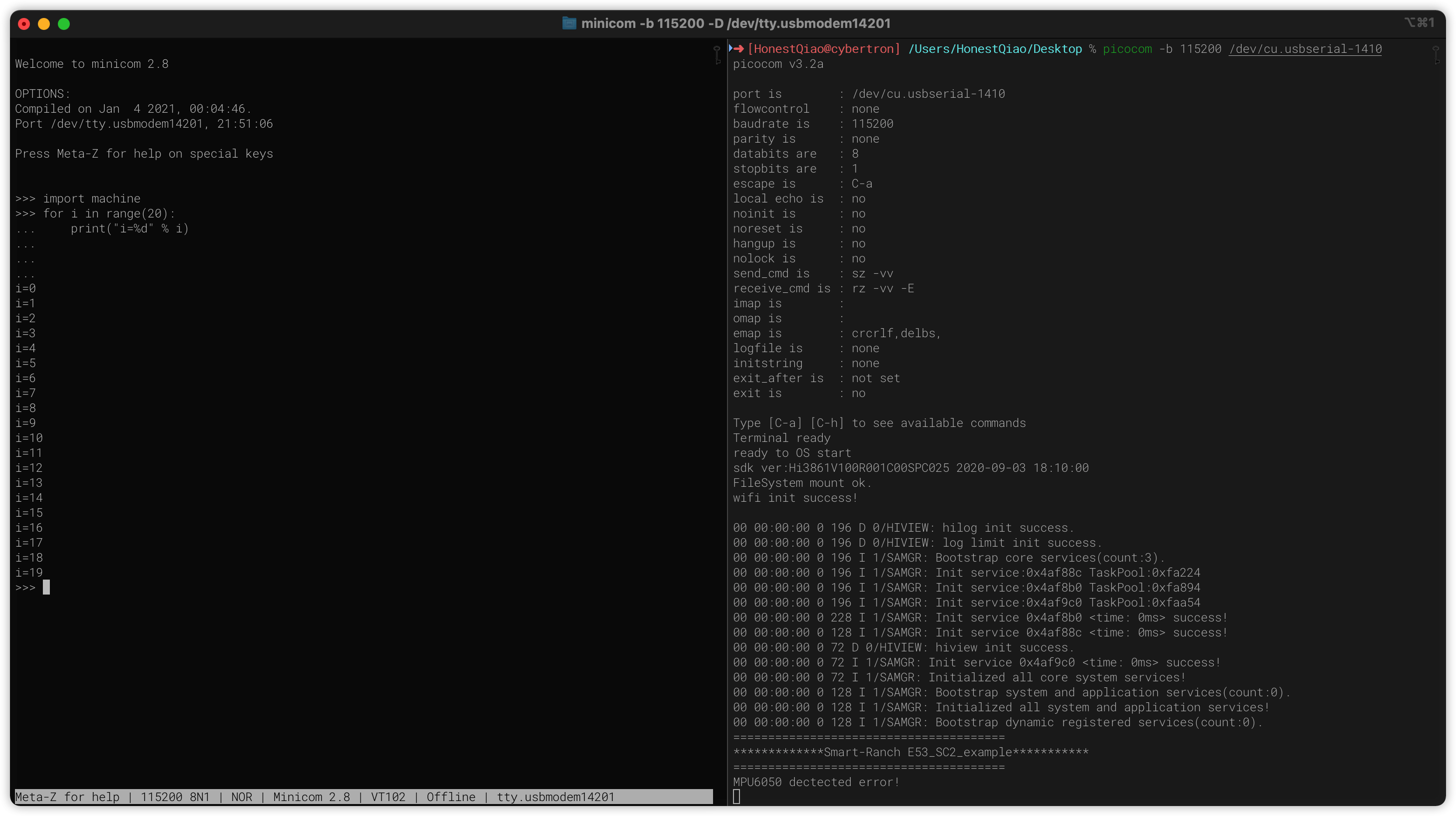Click output line 'i=0'
This screenshot has height=816, width=1456.
click(x=25, y=288)
